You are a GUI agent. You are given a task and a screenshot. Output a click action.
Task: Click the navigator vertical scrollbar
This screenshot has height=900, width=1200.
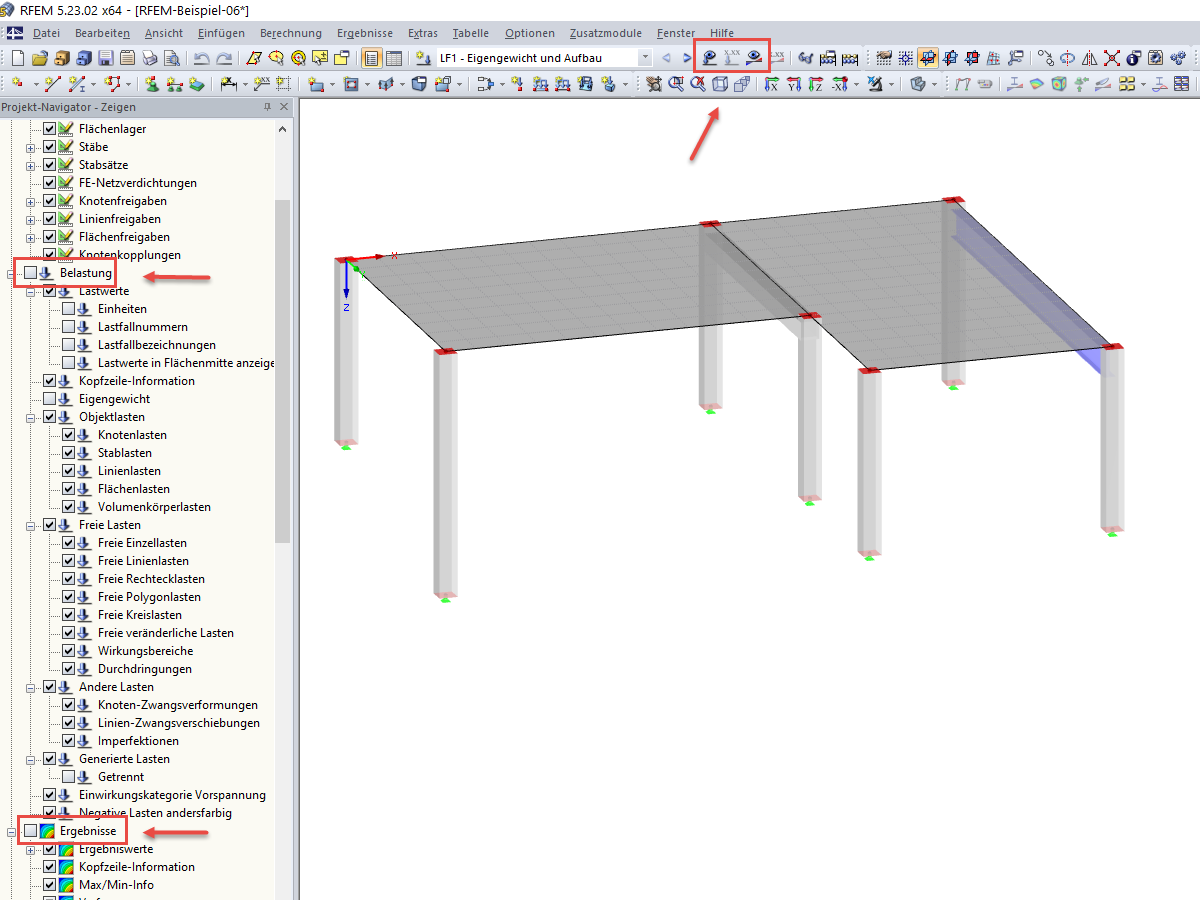[x=283, y=370]
